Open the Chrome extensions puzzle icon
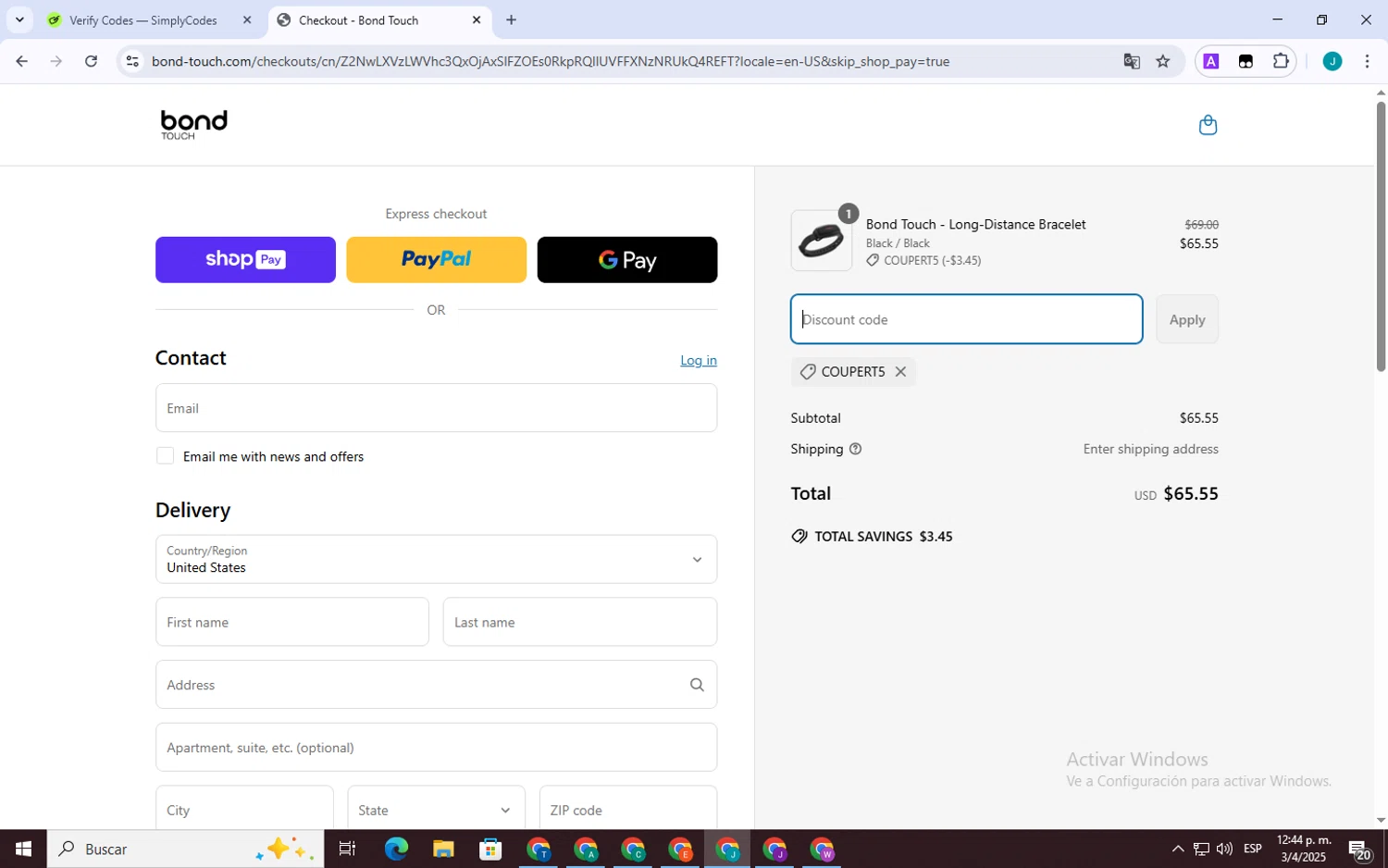This screenshot has width=1388, height=868. pos(1281,61)
